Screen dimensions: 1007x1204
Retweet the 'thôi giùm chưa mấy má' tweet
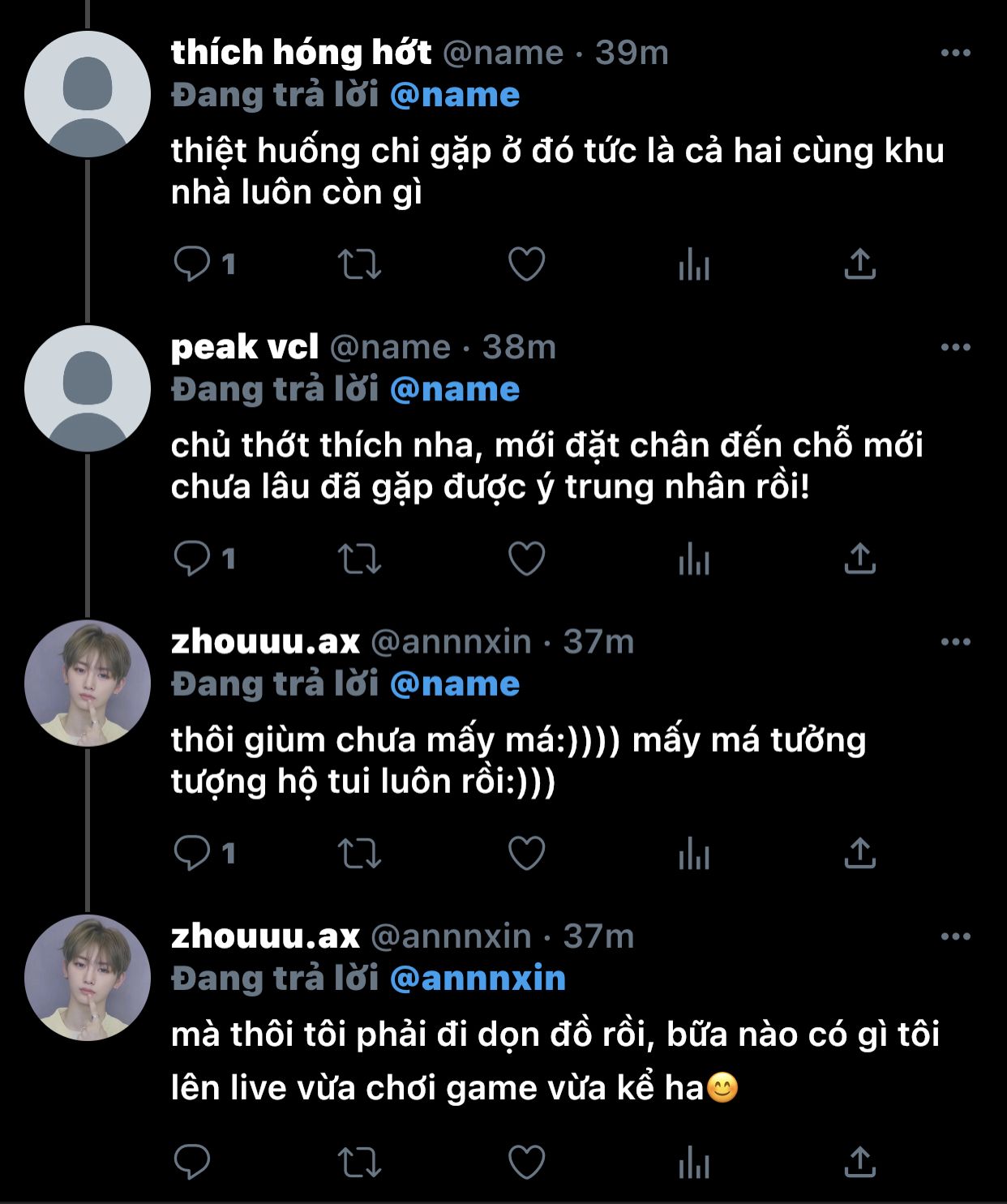pos(359,854)
